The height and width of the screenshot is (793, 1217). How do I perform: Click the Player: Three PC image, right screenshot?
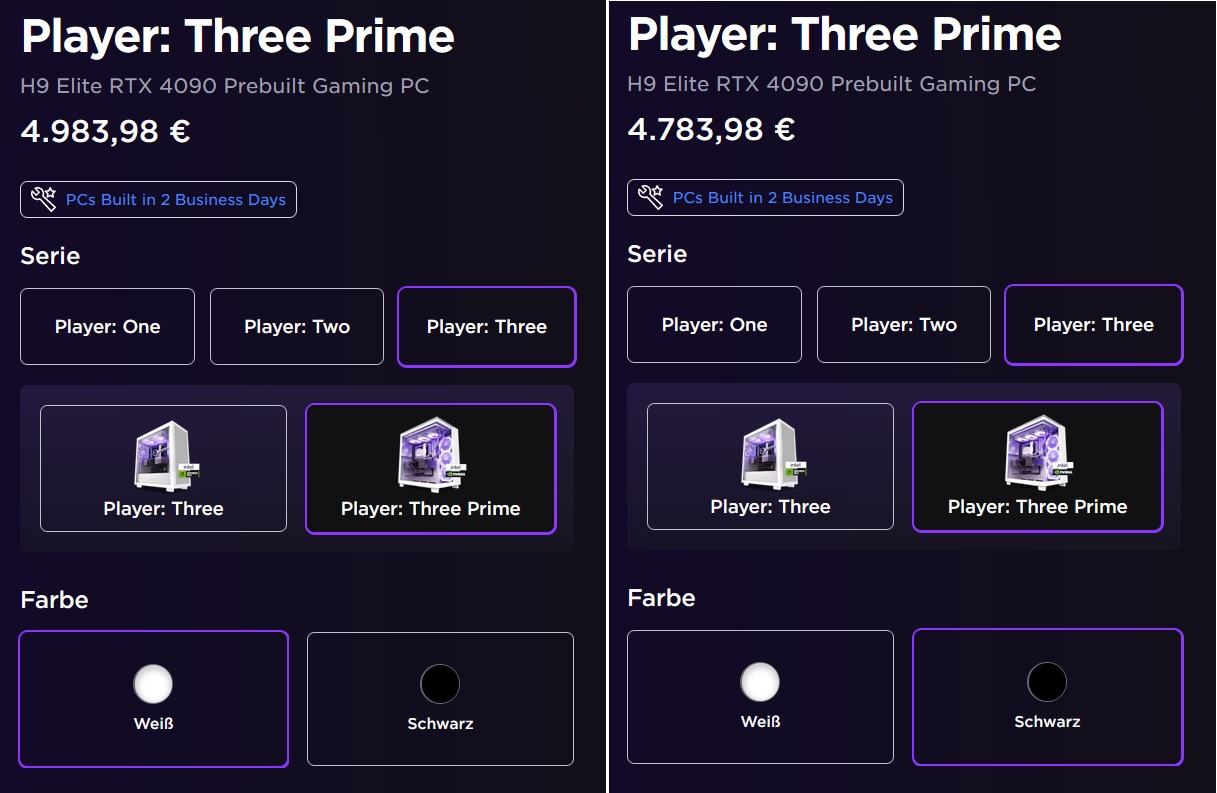[770, 457]
